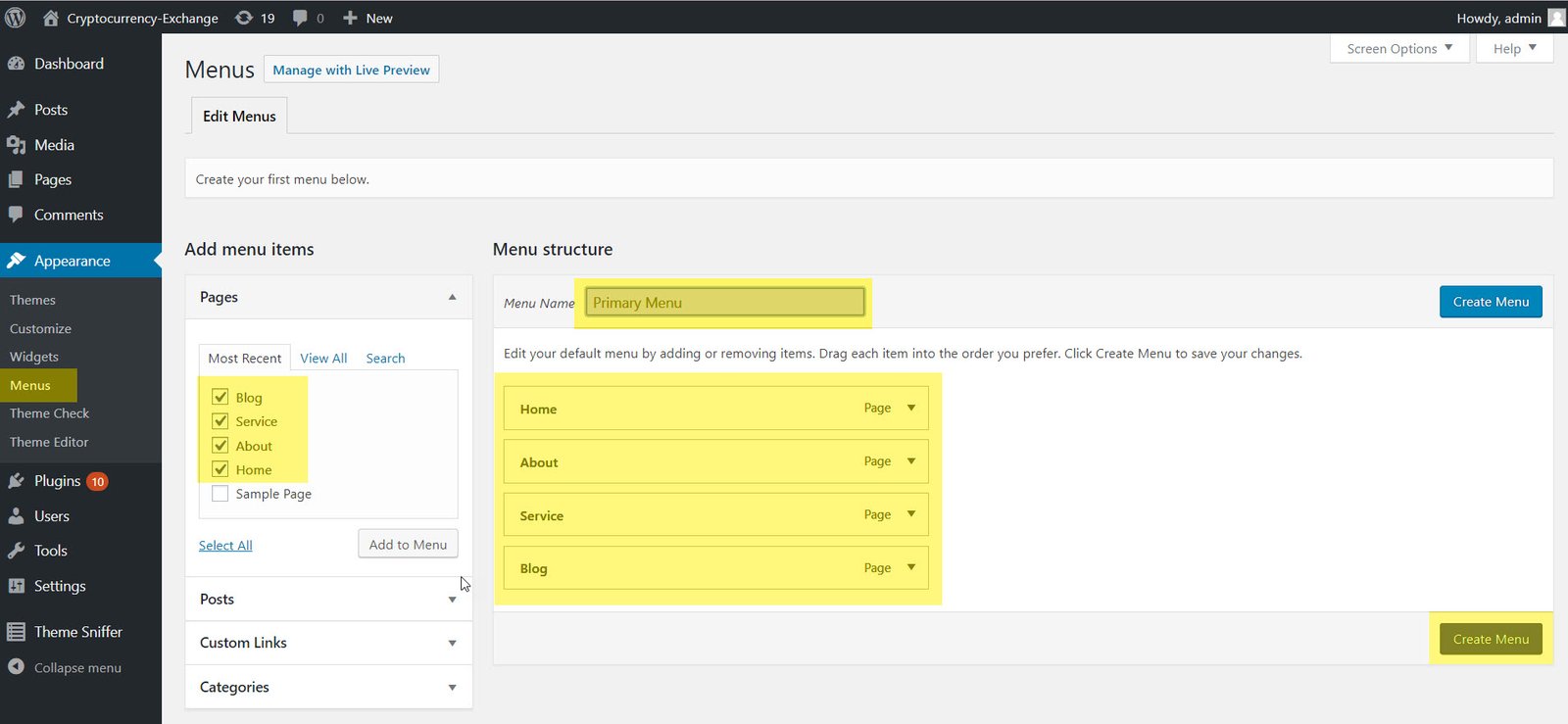Click the Menu Name text field
This screenshot has height=724, width=1568.
click(x=725, y=303)
